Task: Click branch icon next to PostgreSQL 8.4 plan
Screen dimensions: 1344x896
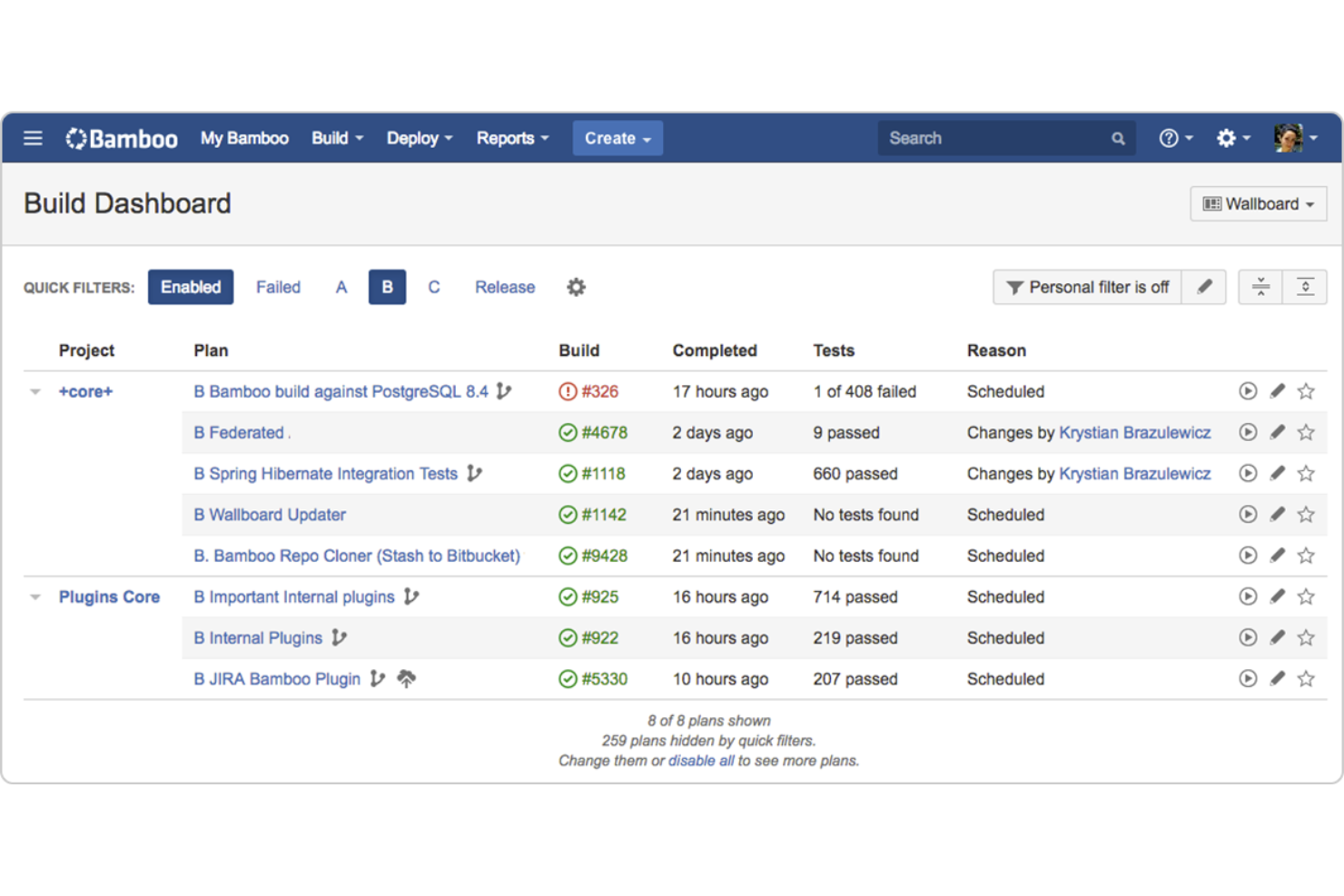Action: click(x=504, y=391)
